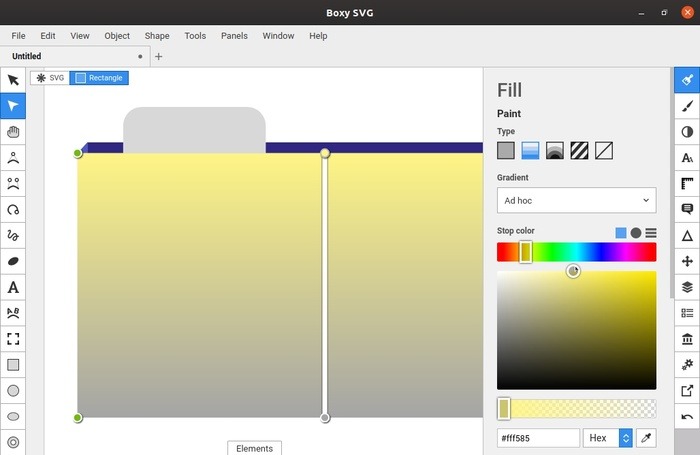Set fill type to solid color
The image size is (700, 455).
coord(506,150)
